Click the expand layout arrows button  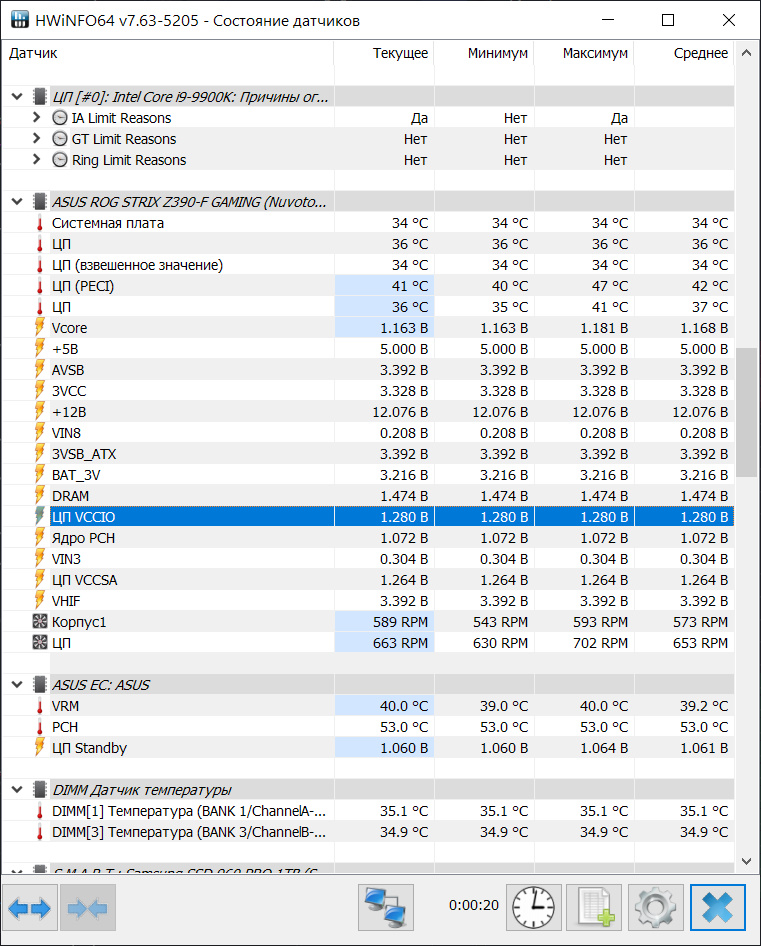pos(30,907)
